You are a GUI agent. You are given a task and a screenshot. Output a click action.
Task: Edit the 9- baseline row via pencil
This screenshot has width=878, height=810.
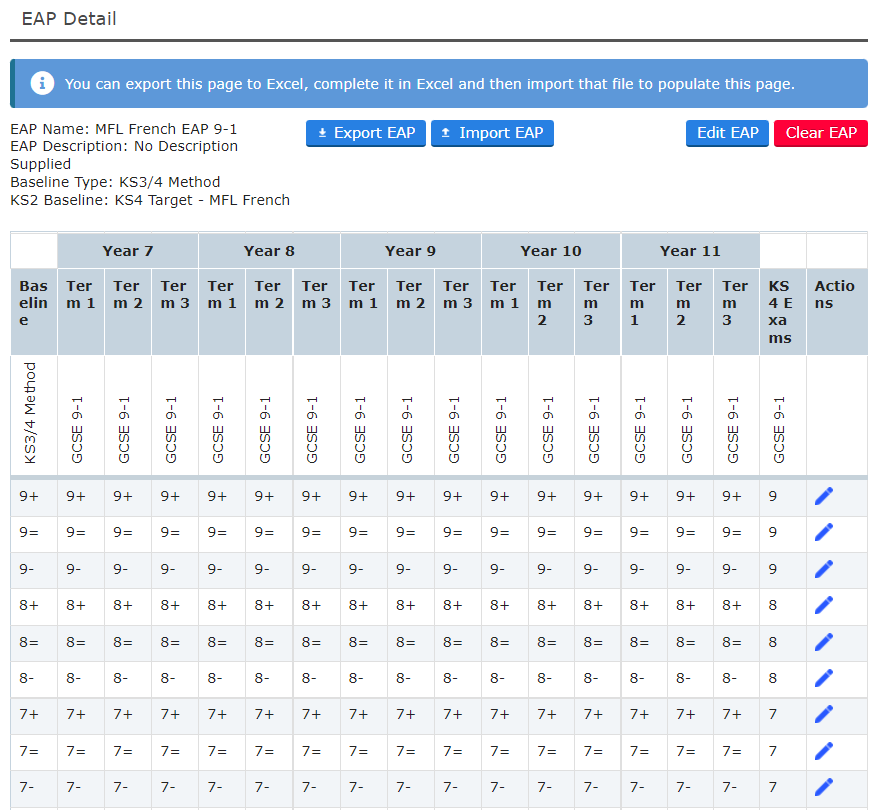(824, 569)
